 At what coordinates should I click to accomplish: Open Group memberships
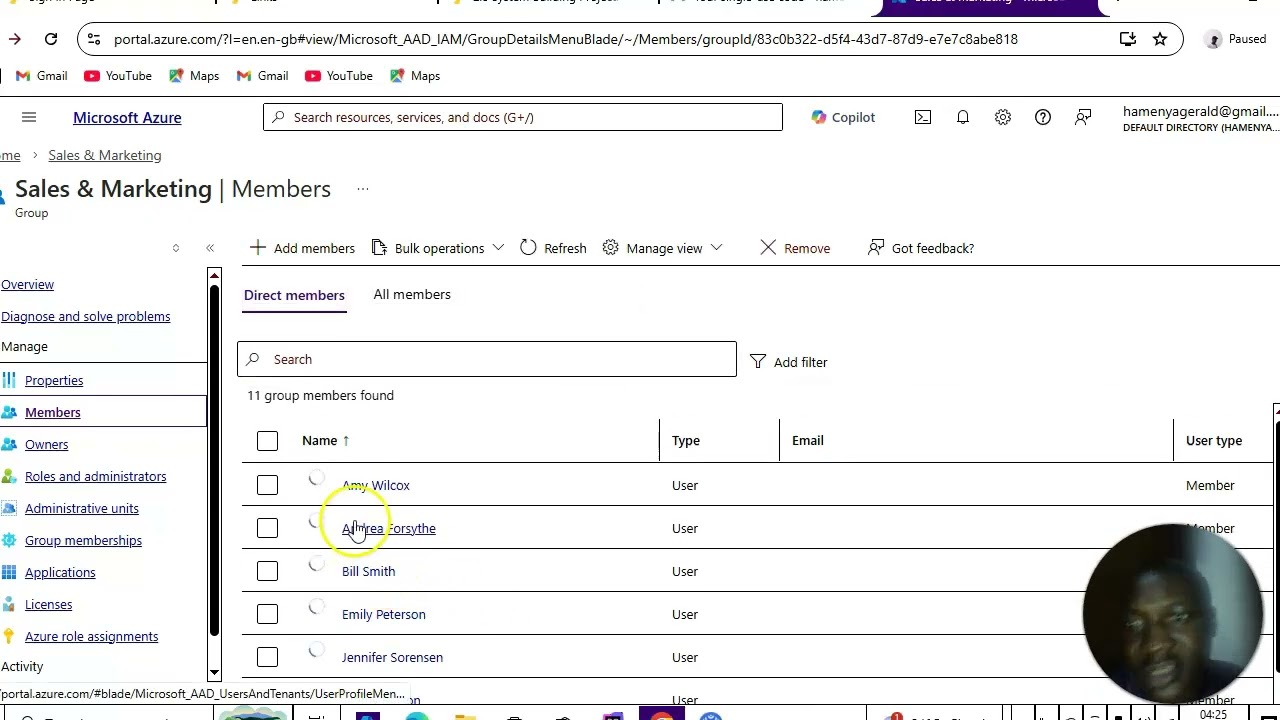click(83, 541)
